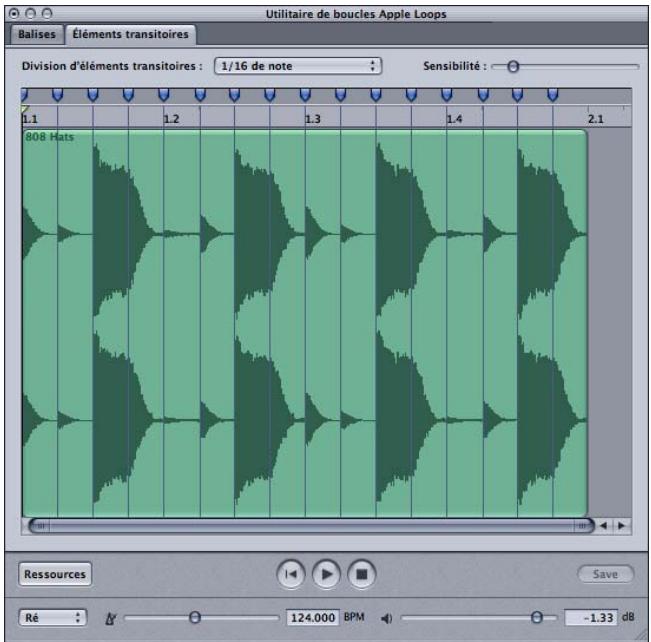Click the -1.33 dB volume field
651x642 pixels.
pyautogui.click(x=591, y=617)
